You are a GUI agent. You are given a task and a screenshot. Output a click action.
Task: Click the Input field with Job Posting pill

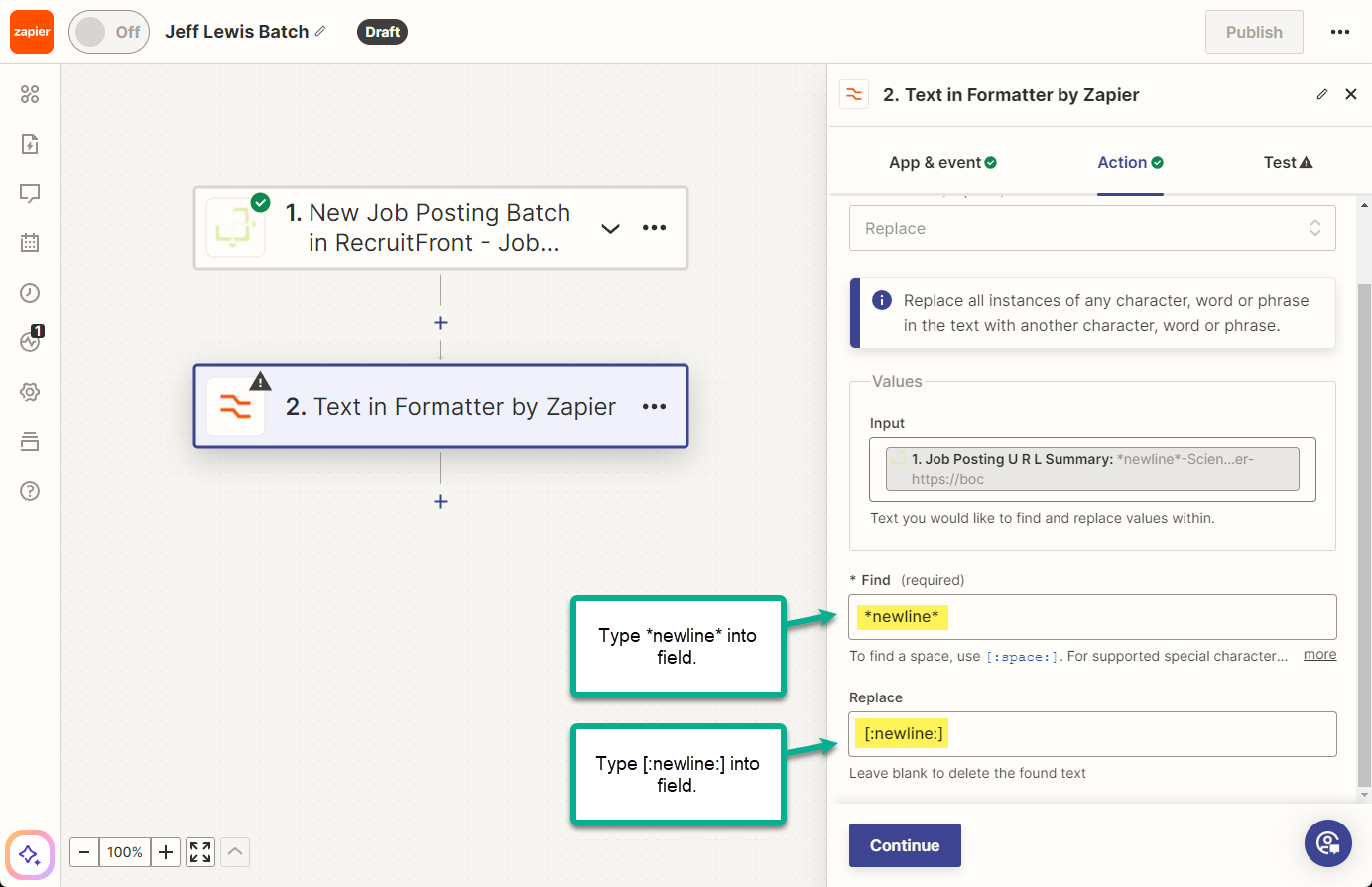[x=1092, y=469]
